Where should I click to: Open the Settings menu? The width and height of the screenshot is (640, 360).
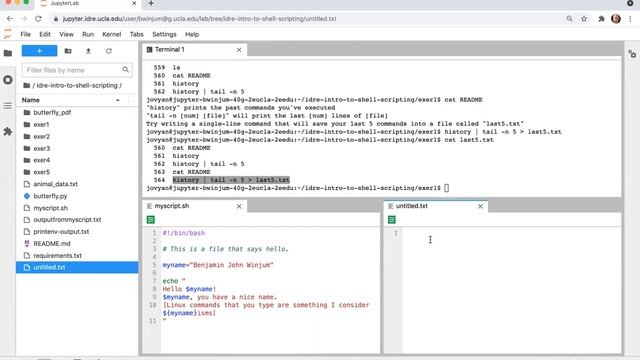[x=164, y=34]
